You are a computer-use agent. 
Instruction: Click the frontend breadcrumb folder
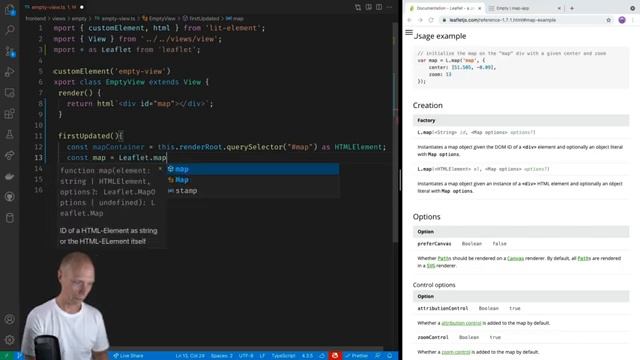coord(36,18)
